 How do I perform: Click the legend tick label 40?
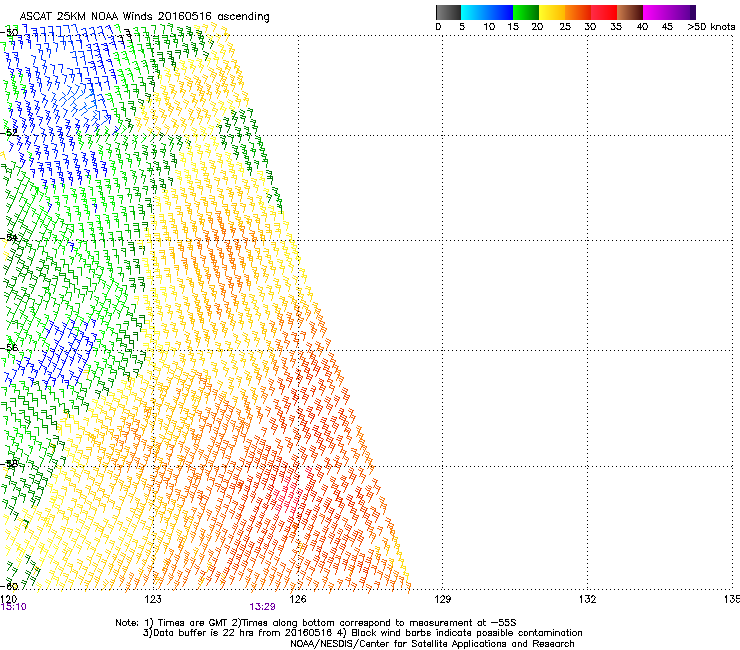pyautogui.click(x=642, y=27)
